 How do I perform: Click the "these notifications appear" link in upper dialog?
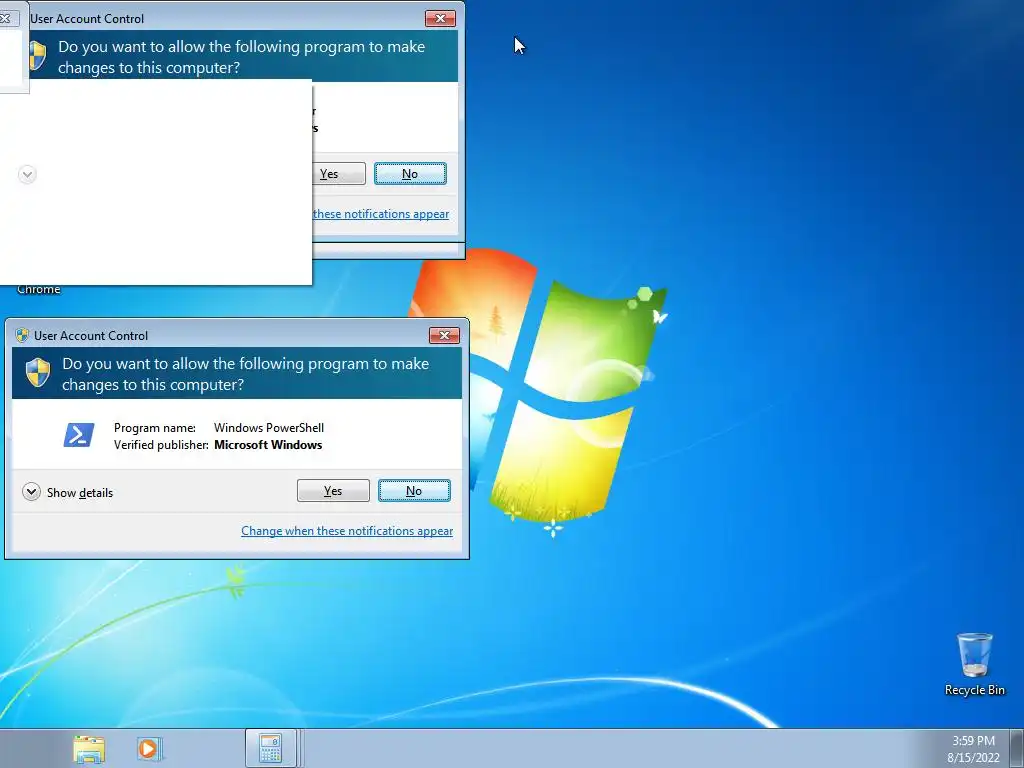[381, 214]
